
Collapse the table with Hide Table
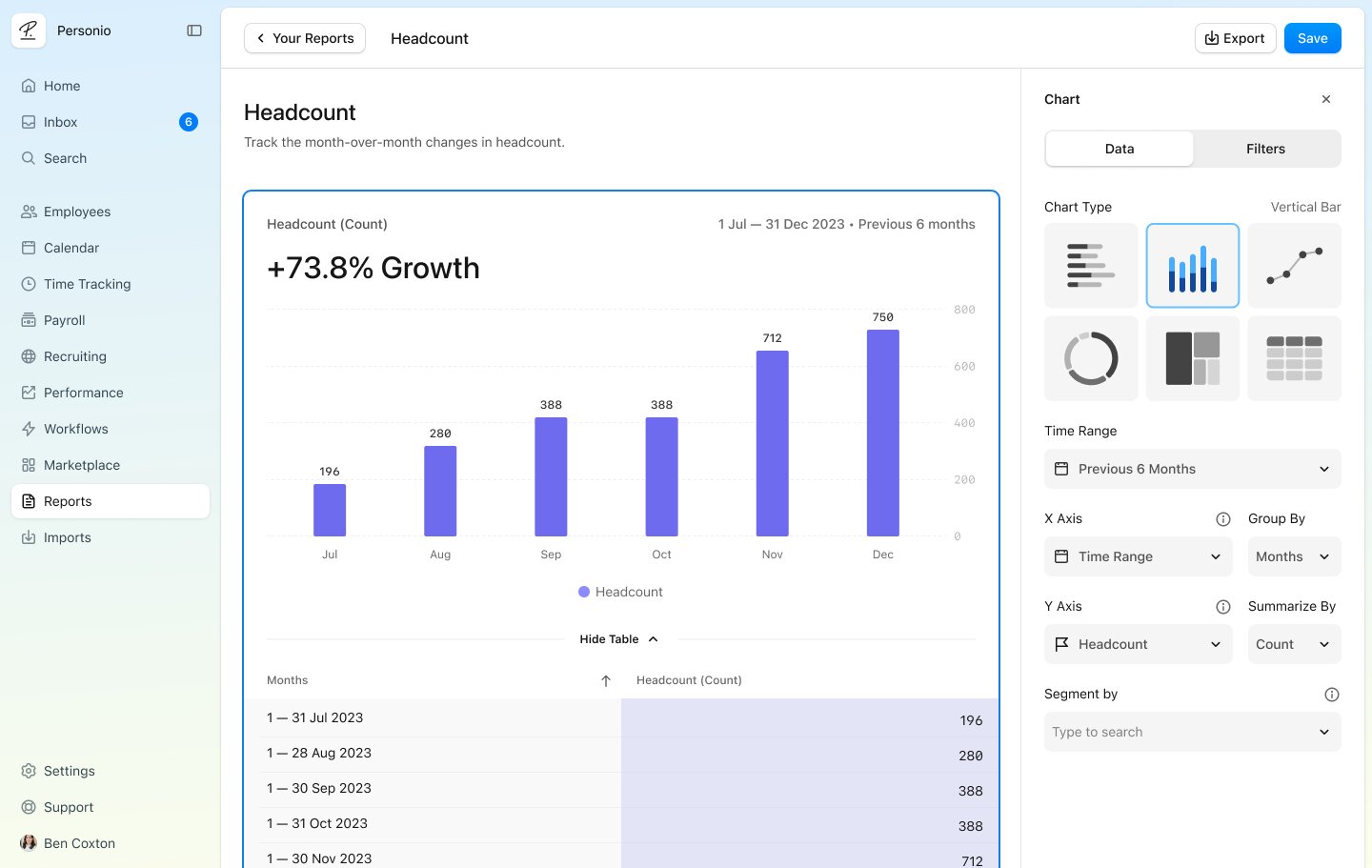coord(619,639)
